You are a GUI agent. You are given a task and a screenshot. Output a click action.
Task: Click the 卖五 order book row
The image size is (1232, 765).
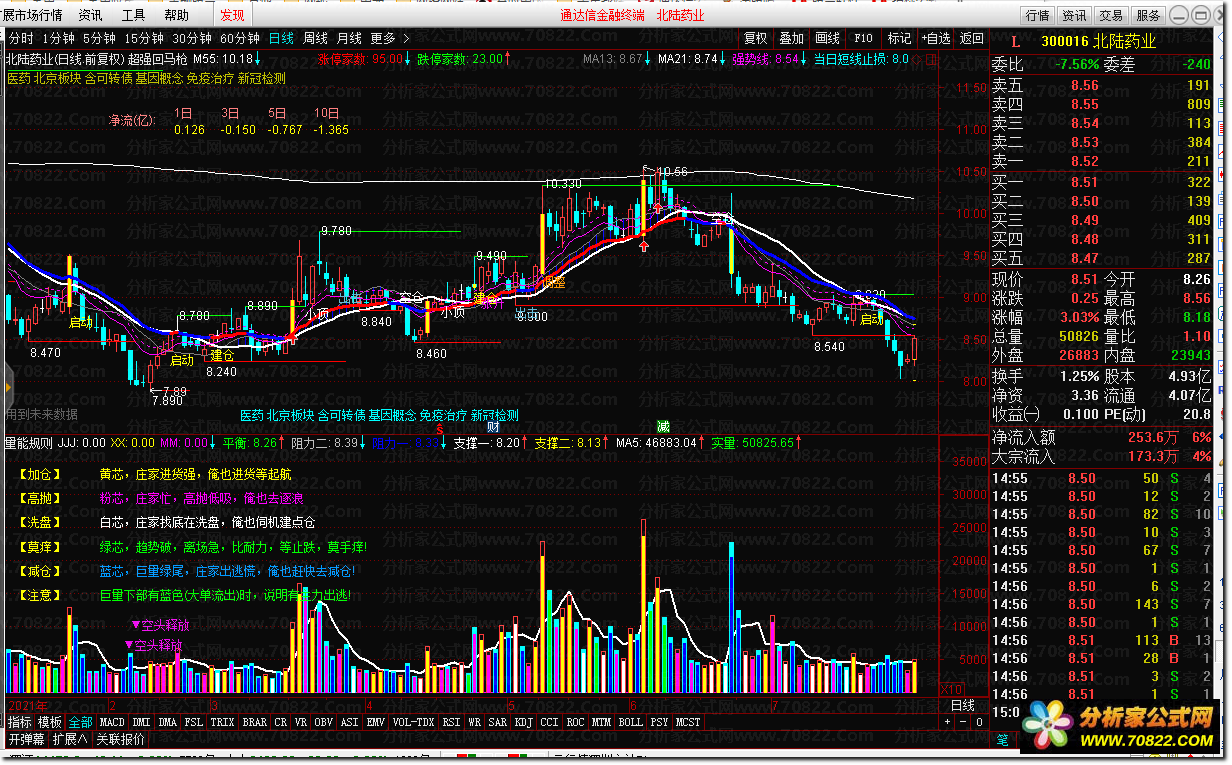(x=1103, y=85)
